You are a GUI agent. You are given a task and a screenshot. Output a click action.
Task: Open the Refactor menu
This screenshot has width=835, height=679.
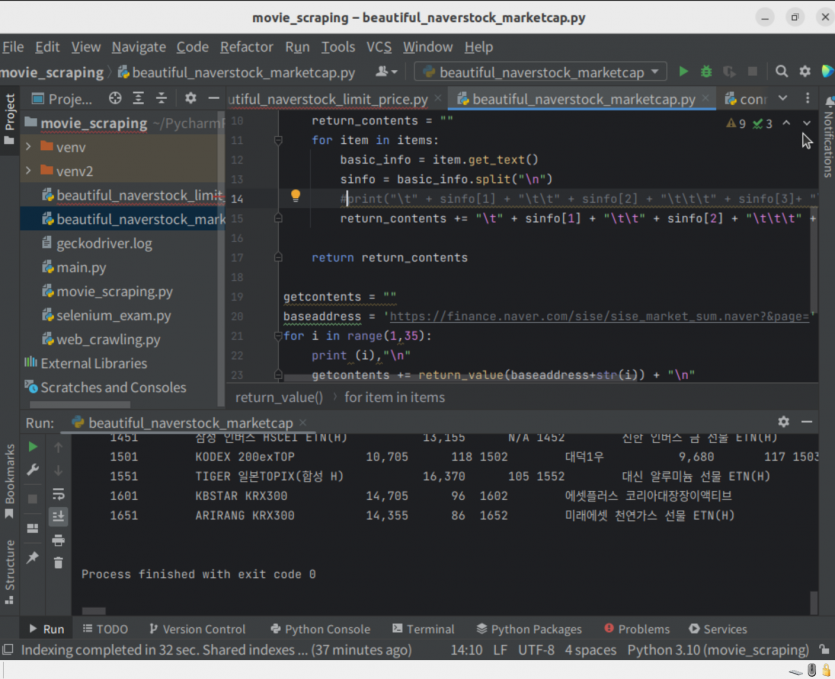click(x=247, y=47)
